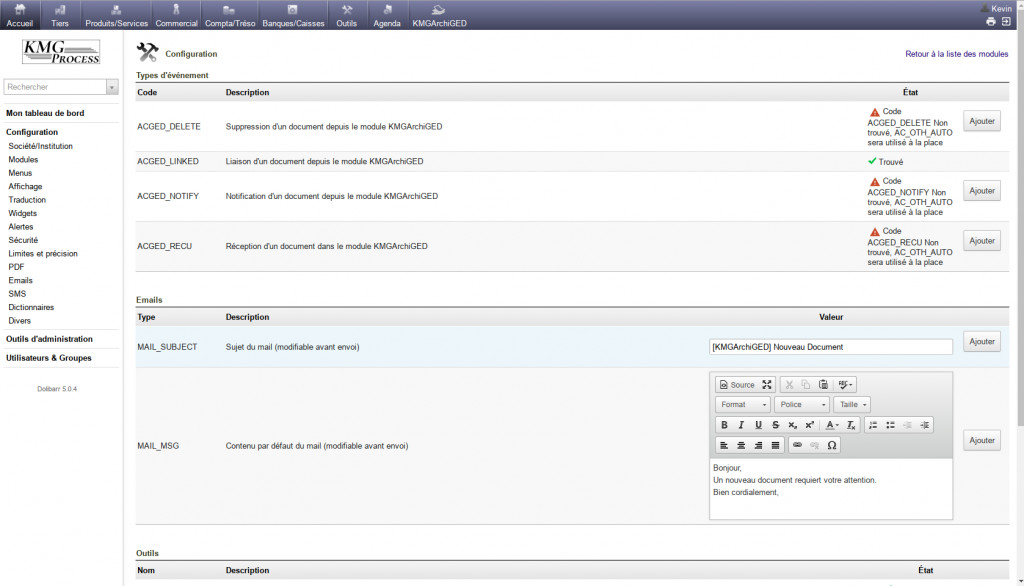Expand the Police font dropdown
1024x586 pixels.
(x=802, y=404)
